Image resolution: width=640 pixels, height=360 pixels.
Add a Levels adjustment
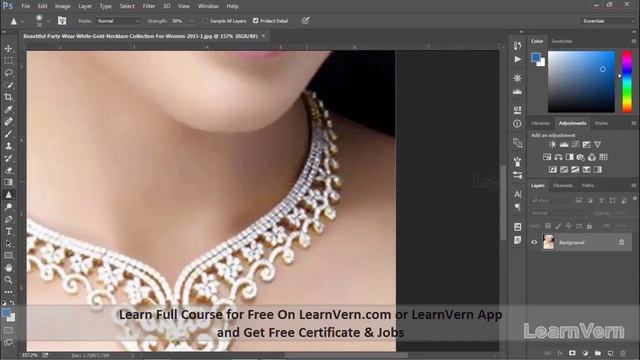click(564, 144)
